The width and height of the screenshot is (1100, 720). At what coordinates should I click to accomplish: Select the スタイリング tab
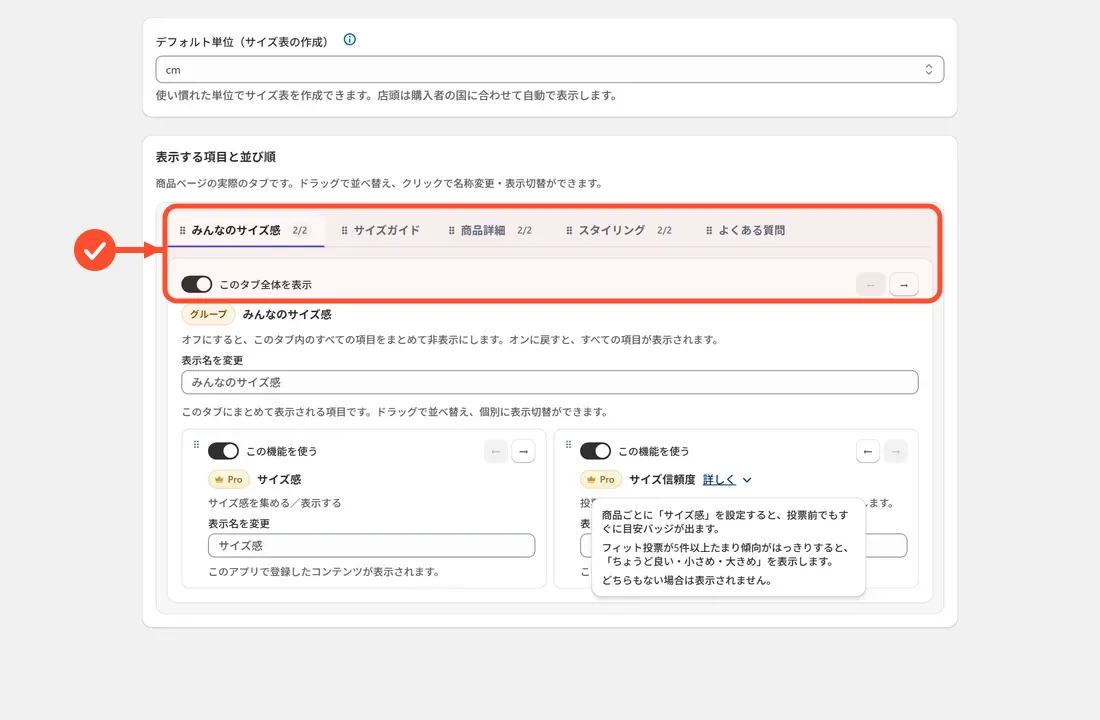tap(619, 230)
